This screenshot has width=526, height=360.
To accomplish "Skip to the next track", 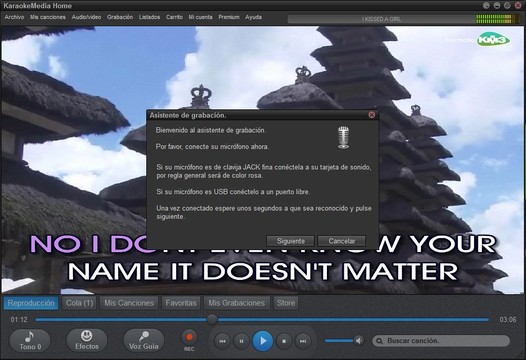I will pyautogui.click(x=303, y=341).
